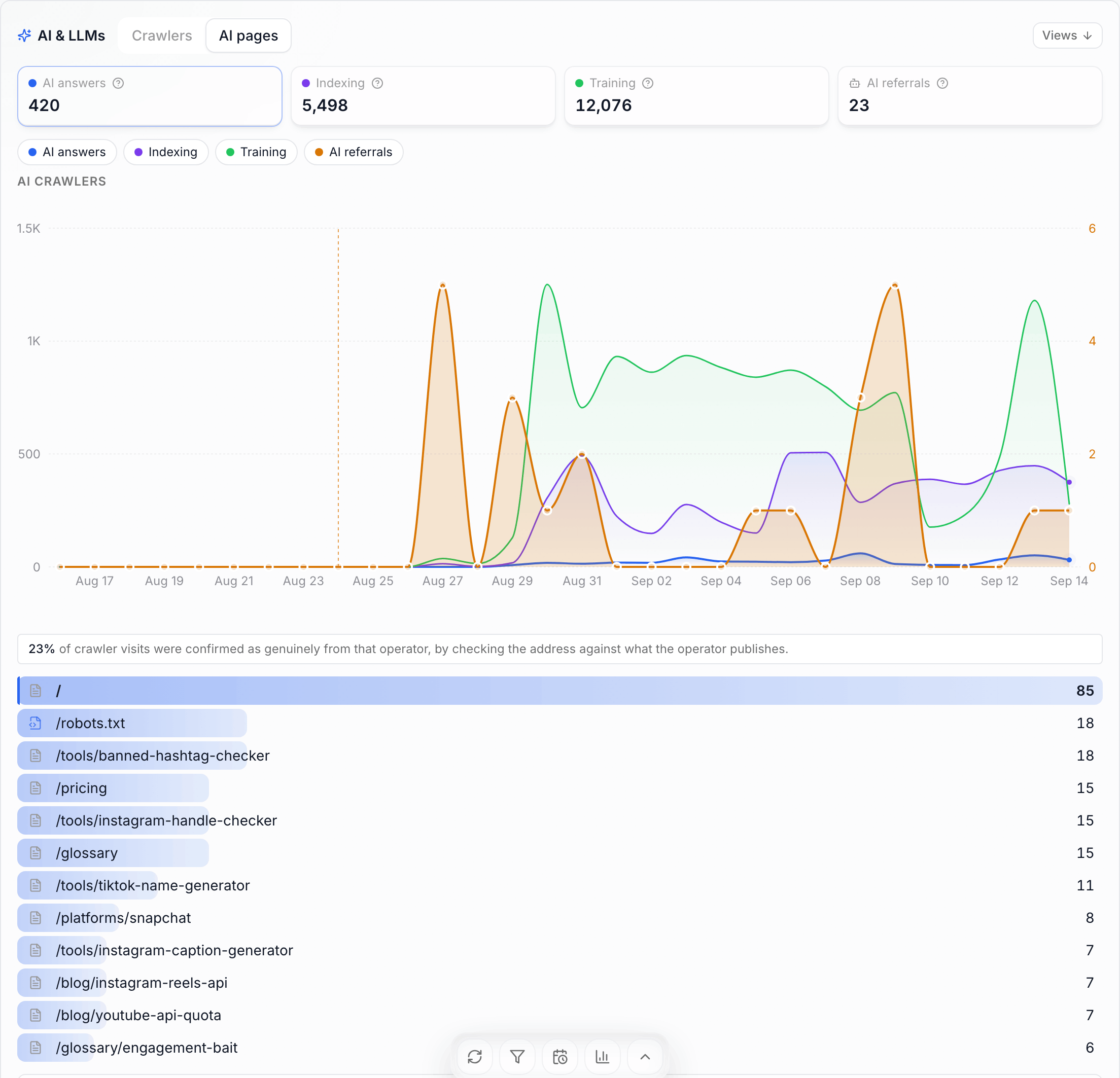Open the /tools/tiktok-name-generator row

coord(560,885)
